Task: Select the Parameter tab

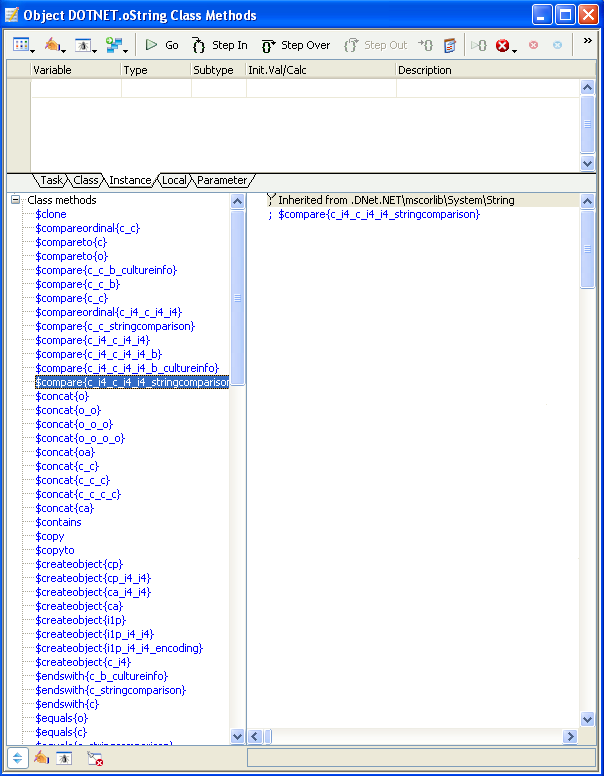Action: tap(221, 180)
